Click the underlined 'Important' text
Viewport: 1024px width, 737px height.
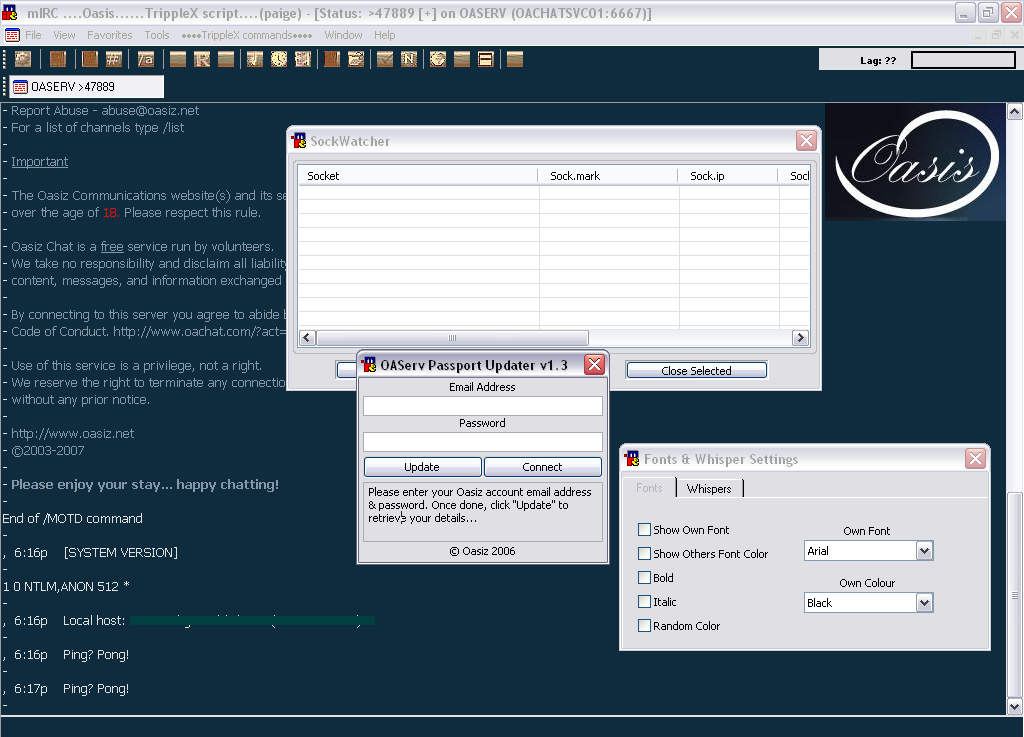(x=39, y=161)
